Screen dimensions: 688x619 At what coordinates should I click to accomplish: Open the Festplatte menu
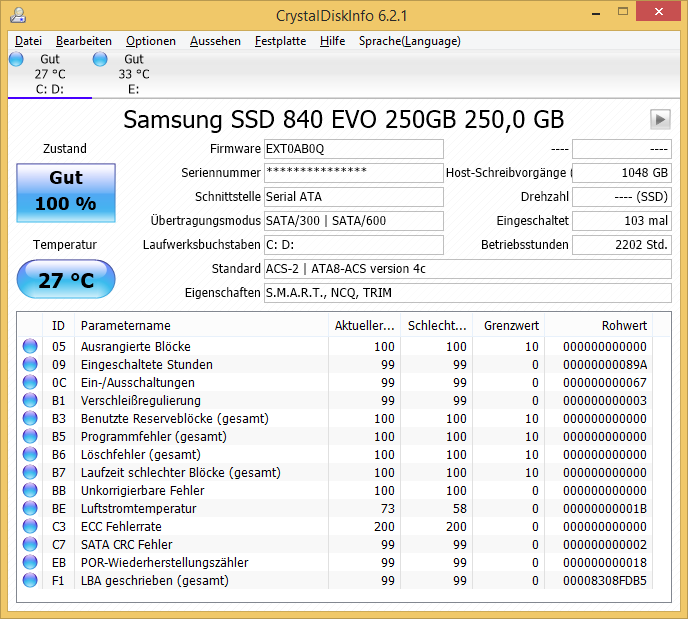[x=280, y=41]
